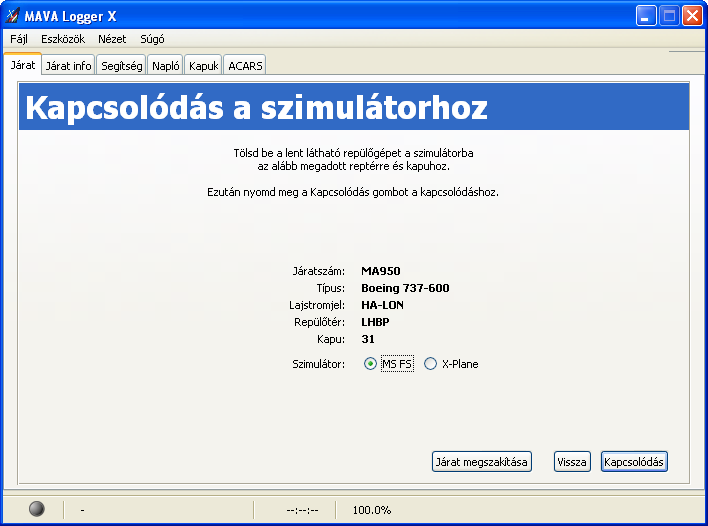Click the Vissza button

point(572,461)
